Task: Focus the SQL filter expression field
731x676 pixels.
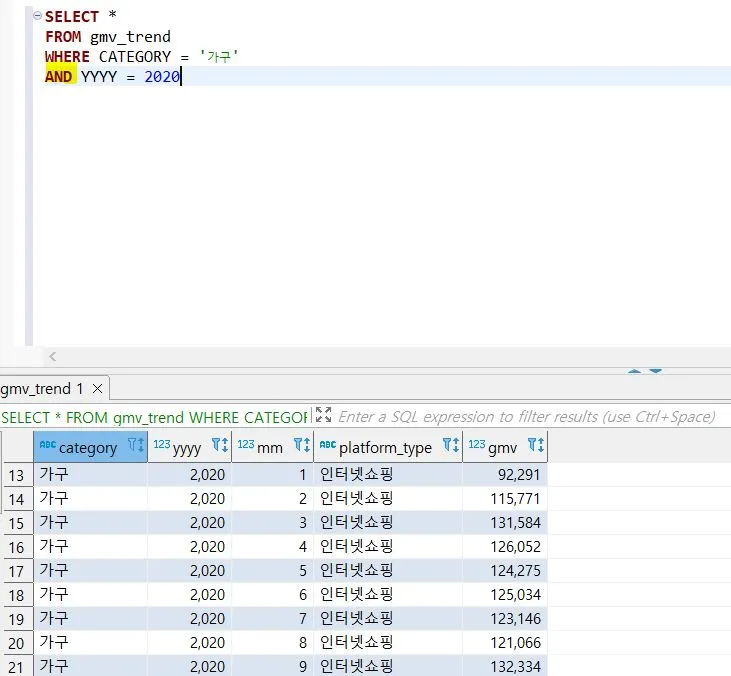Action: [x=526, y=416]
